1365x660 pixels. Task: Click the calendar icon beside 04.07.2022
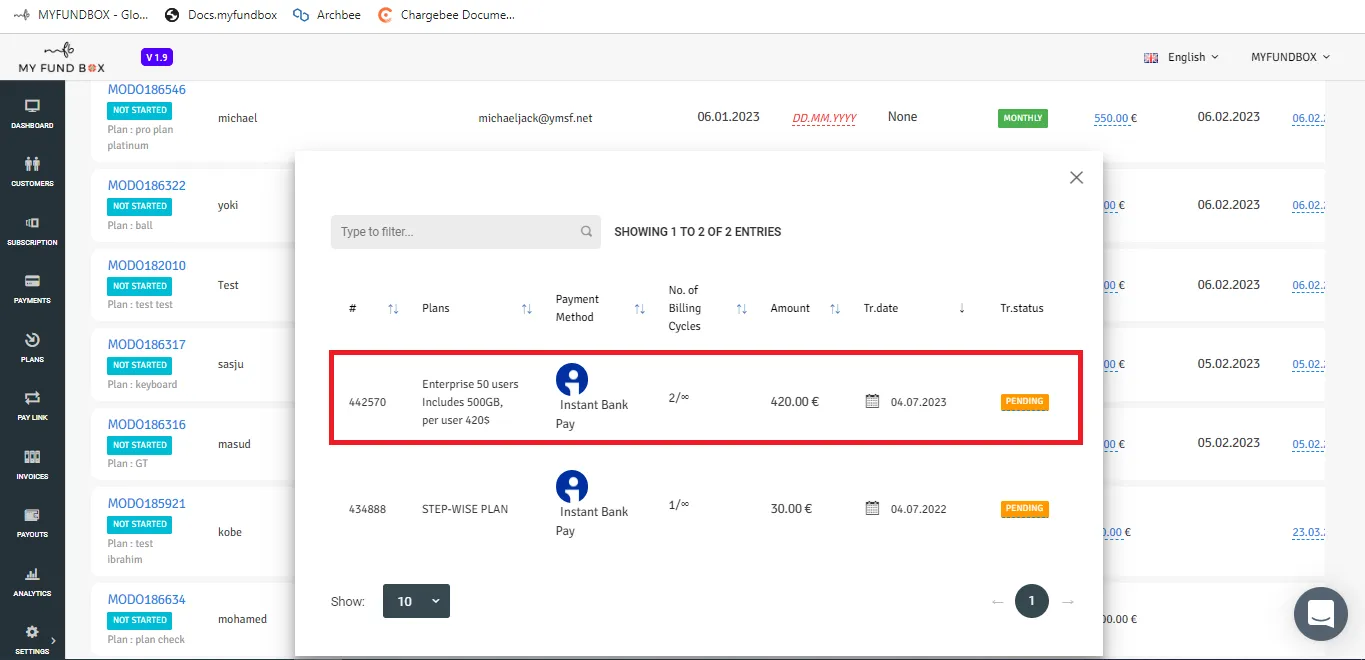[872, 508]
